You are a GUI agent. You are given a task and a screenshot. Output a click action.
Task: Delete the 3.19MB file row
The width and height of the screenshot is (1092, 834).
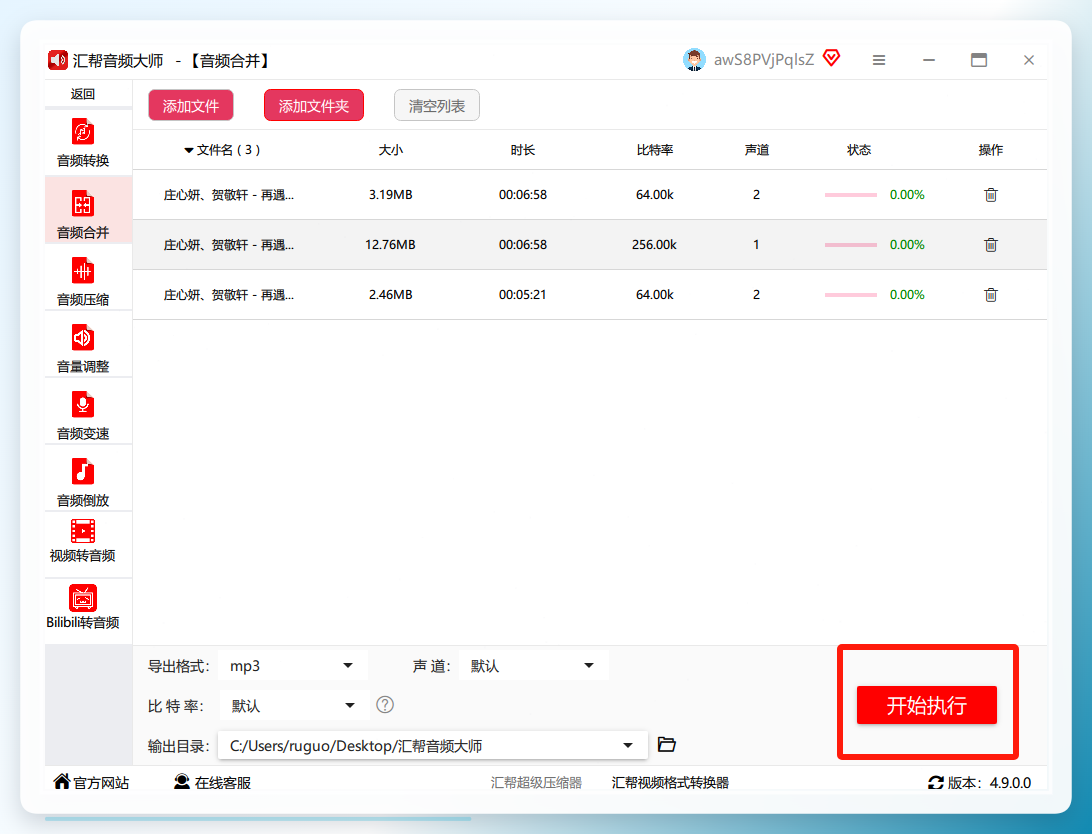point(990,195)
